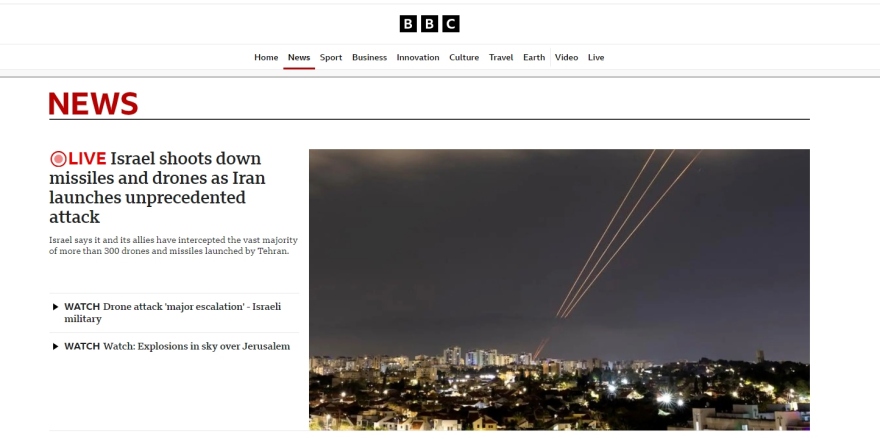Click the red LIVE indicator icon
Screen dimensions: 880x439
click(58, 159)
